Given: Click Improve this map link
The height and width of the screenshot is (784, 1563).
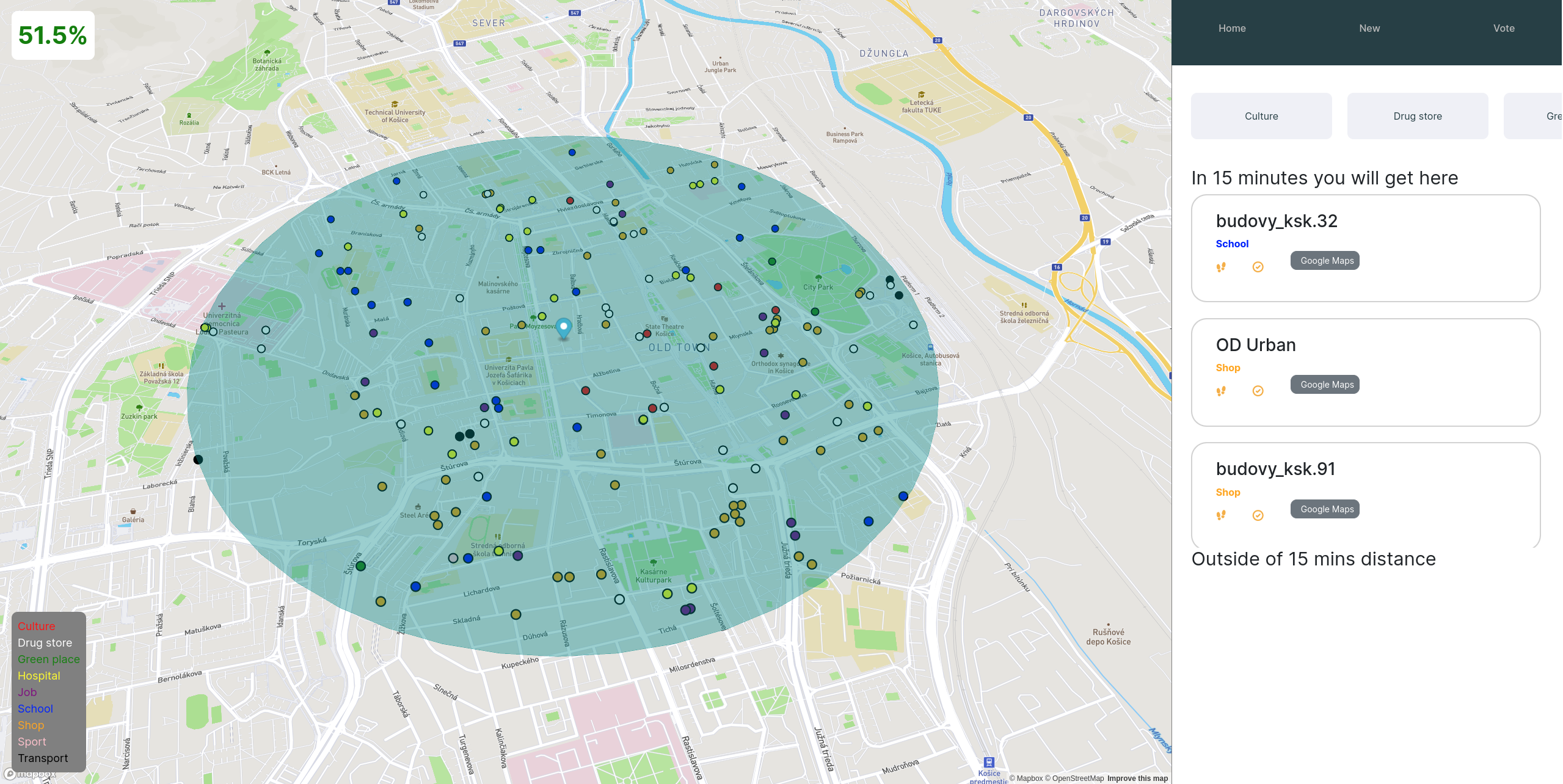Looking at the screenshot, I should point(1137,779).
